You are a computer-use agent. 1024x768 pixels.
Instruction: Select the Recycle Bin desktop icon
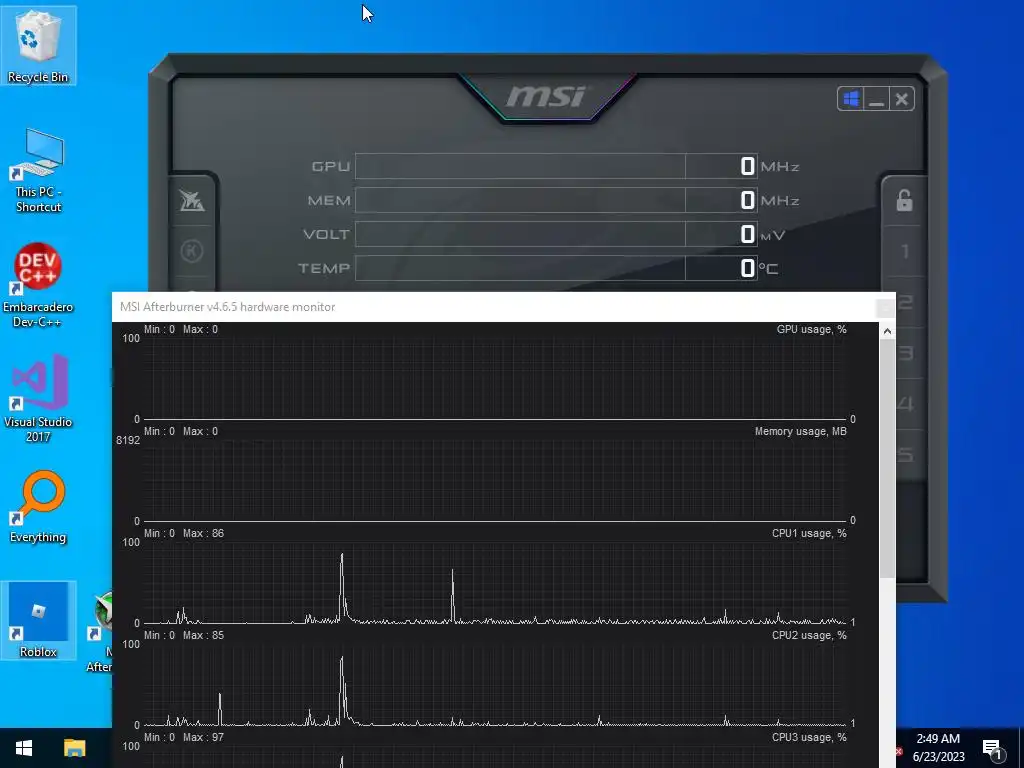(x=38, y=46)
